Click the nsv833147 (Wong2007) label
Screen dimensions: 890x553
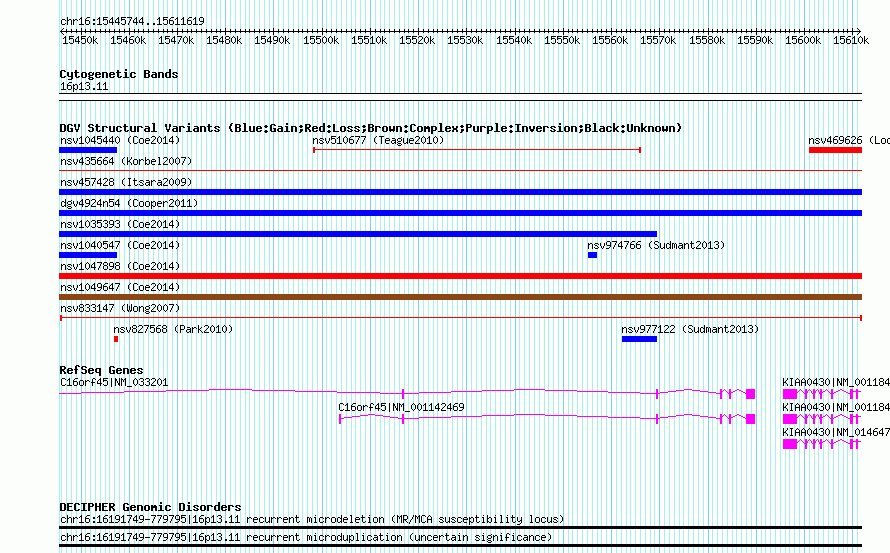point(120,308)
